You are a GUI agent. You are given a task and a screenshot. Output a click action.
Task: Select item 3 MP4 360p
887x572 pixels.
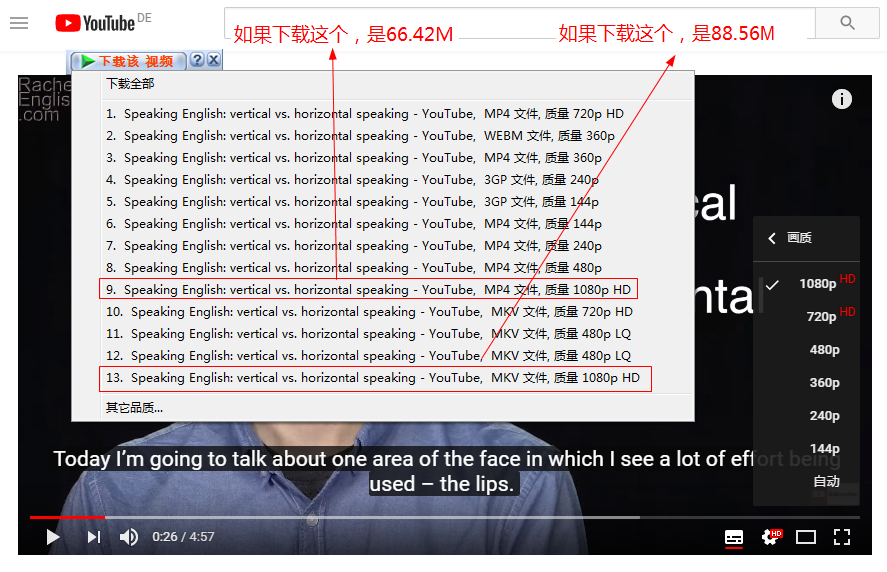point(354,158)
